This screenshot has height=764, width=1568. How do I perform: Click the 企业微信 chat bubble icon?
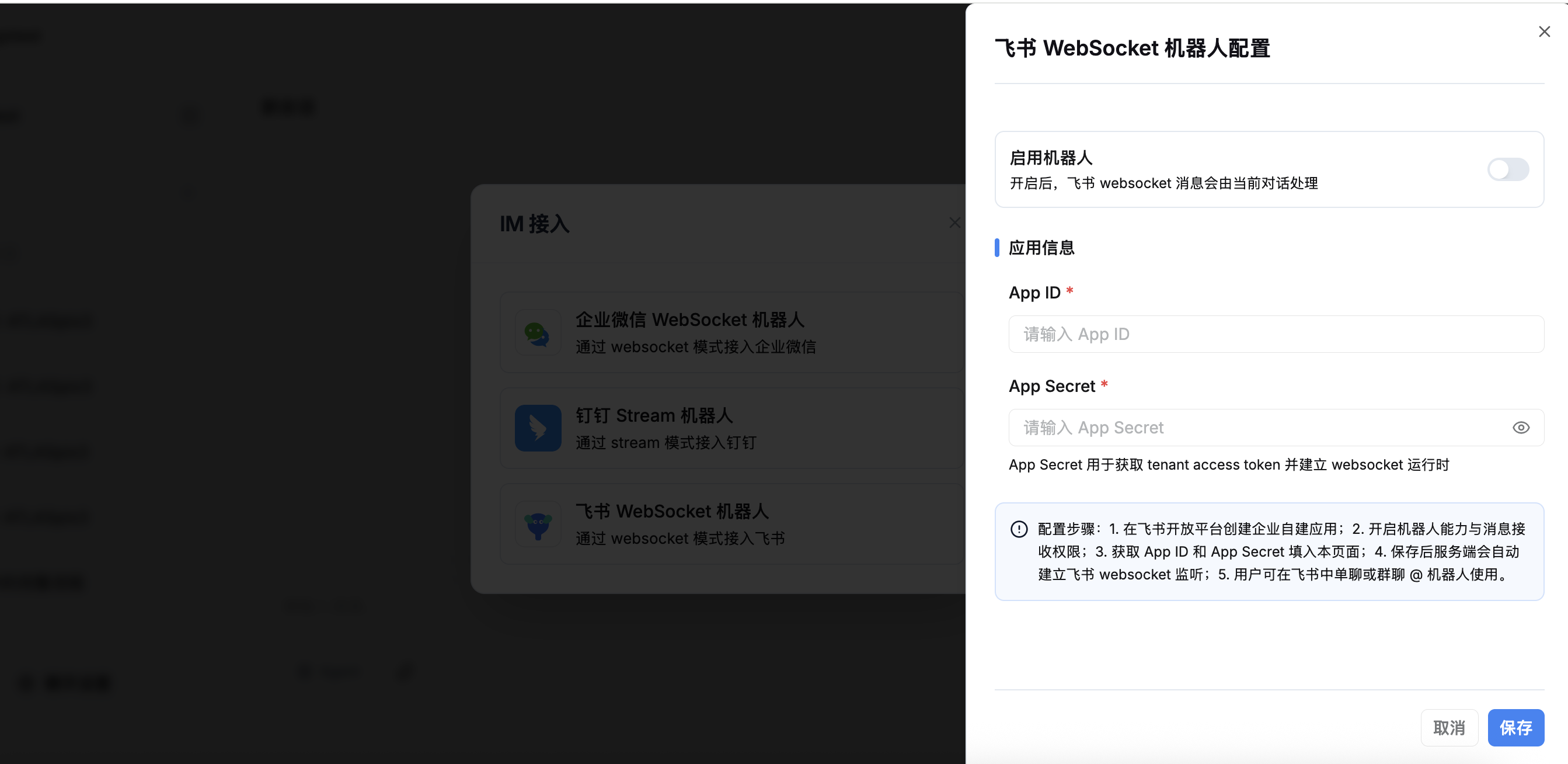pyautogui.click(x=538, y=333)
